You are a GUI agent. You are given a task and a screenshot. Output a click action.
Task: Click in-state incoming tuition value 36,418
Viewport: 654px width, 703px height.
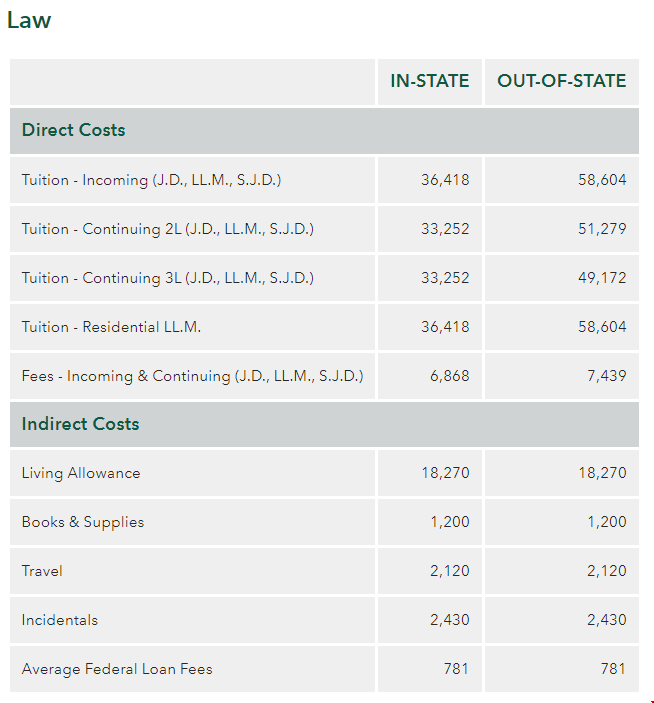pos(445,180)
